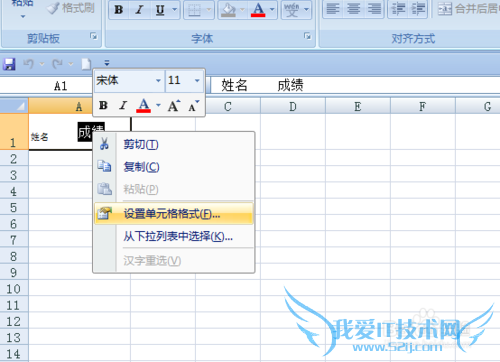500x362 pixels.
Task: Toggle Italic on the mini toolbar
Action: point(123,105)
